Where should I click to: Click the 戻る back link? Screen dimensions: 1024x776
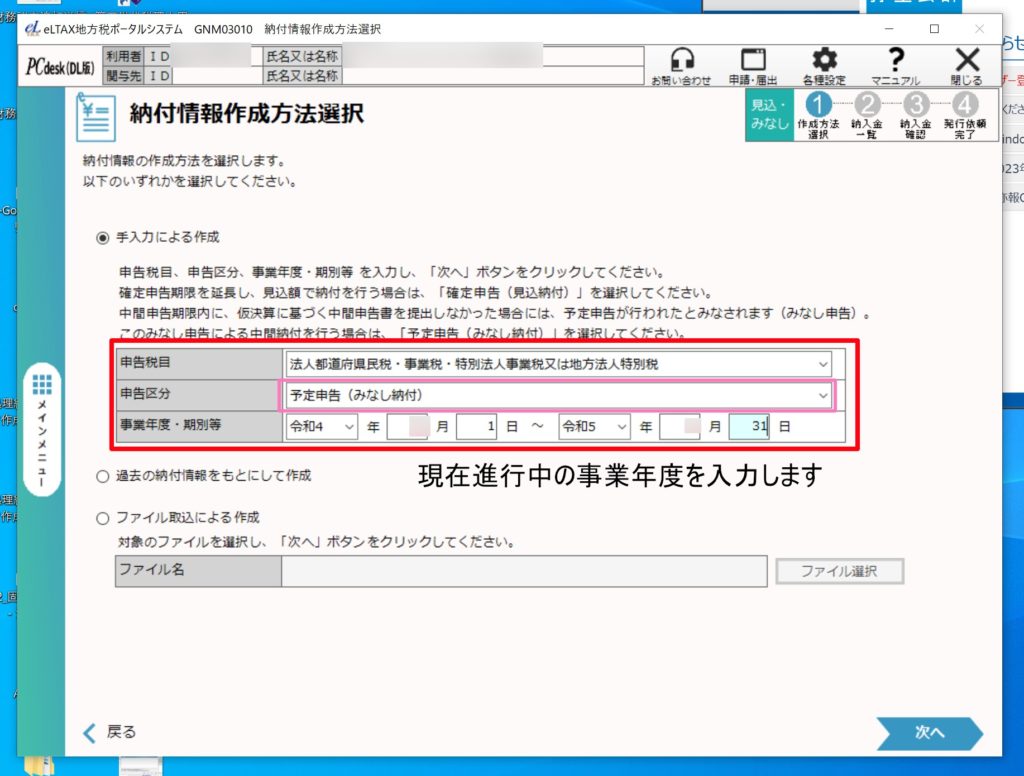tap(109, 732)
